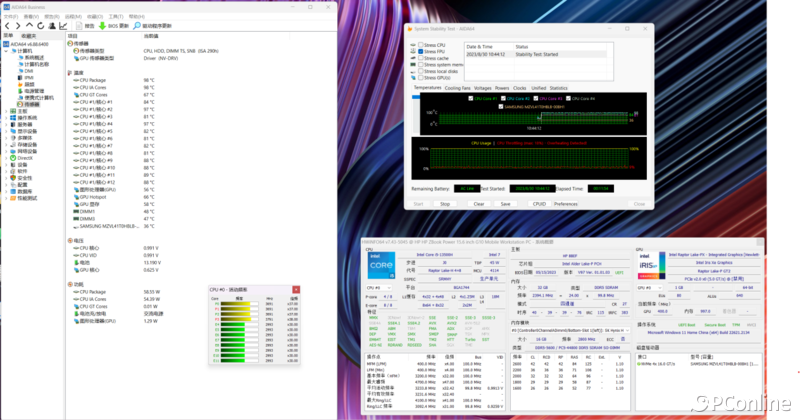Select the CPU Package 98 °C temperature row
800x420 pixels.
[116, 80]
